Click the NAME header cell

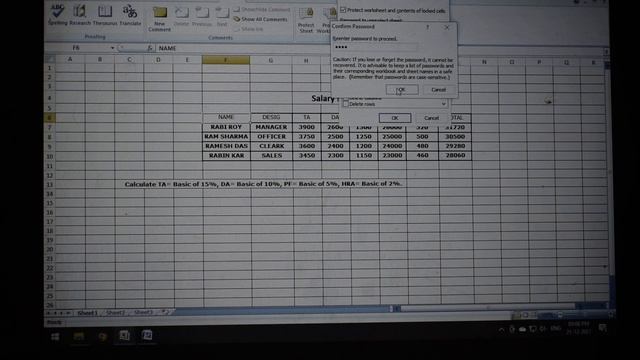226,117
